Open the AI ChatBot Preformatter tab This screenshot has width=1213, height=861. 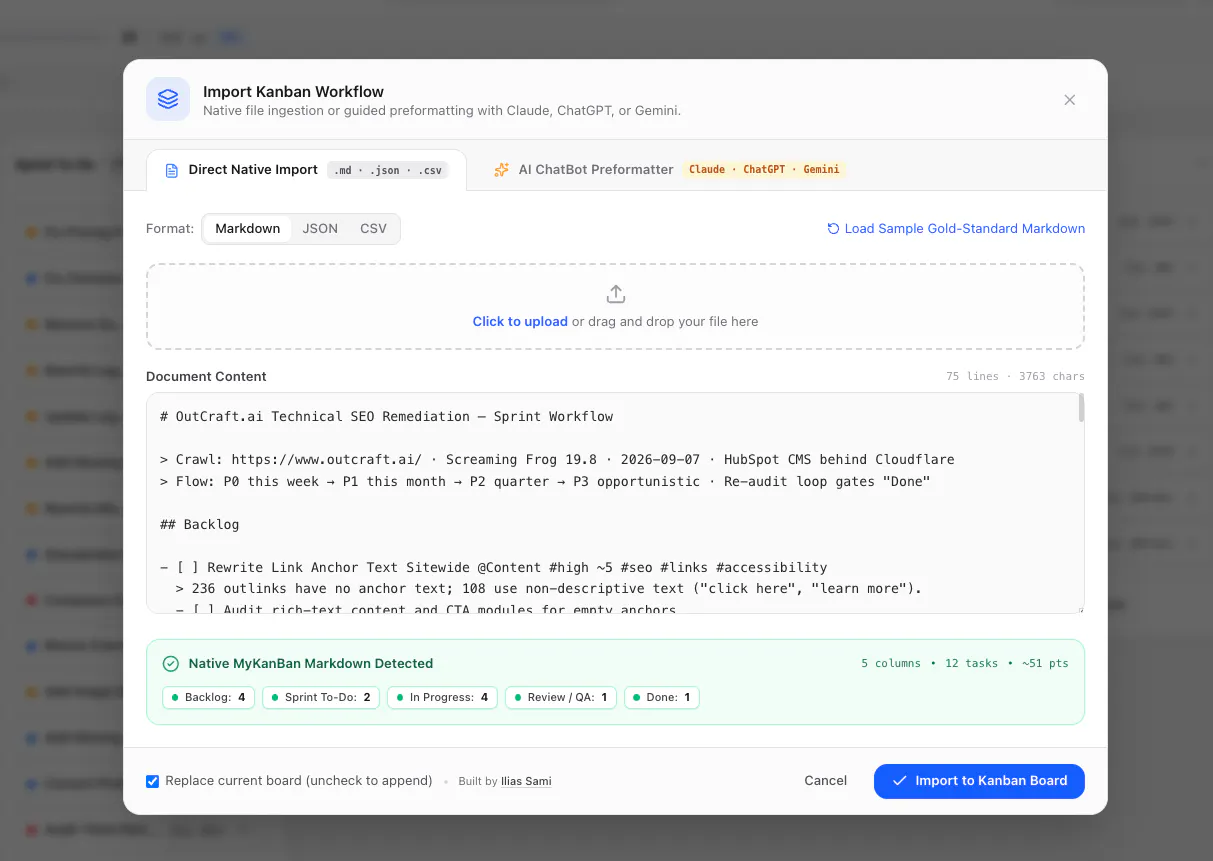670,170
